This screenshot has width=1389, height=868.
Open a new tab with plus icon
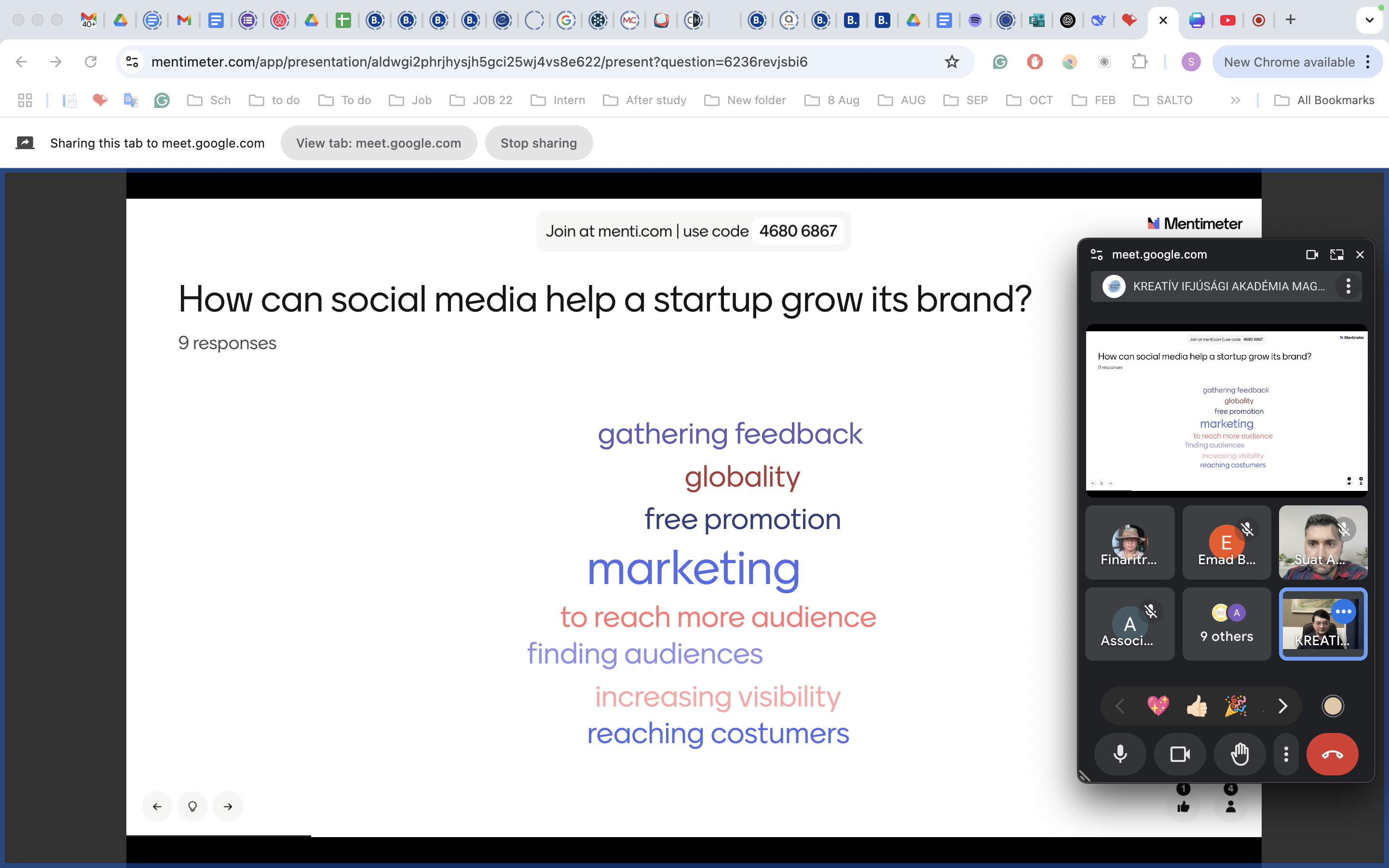[x=1290, y=20]
